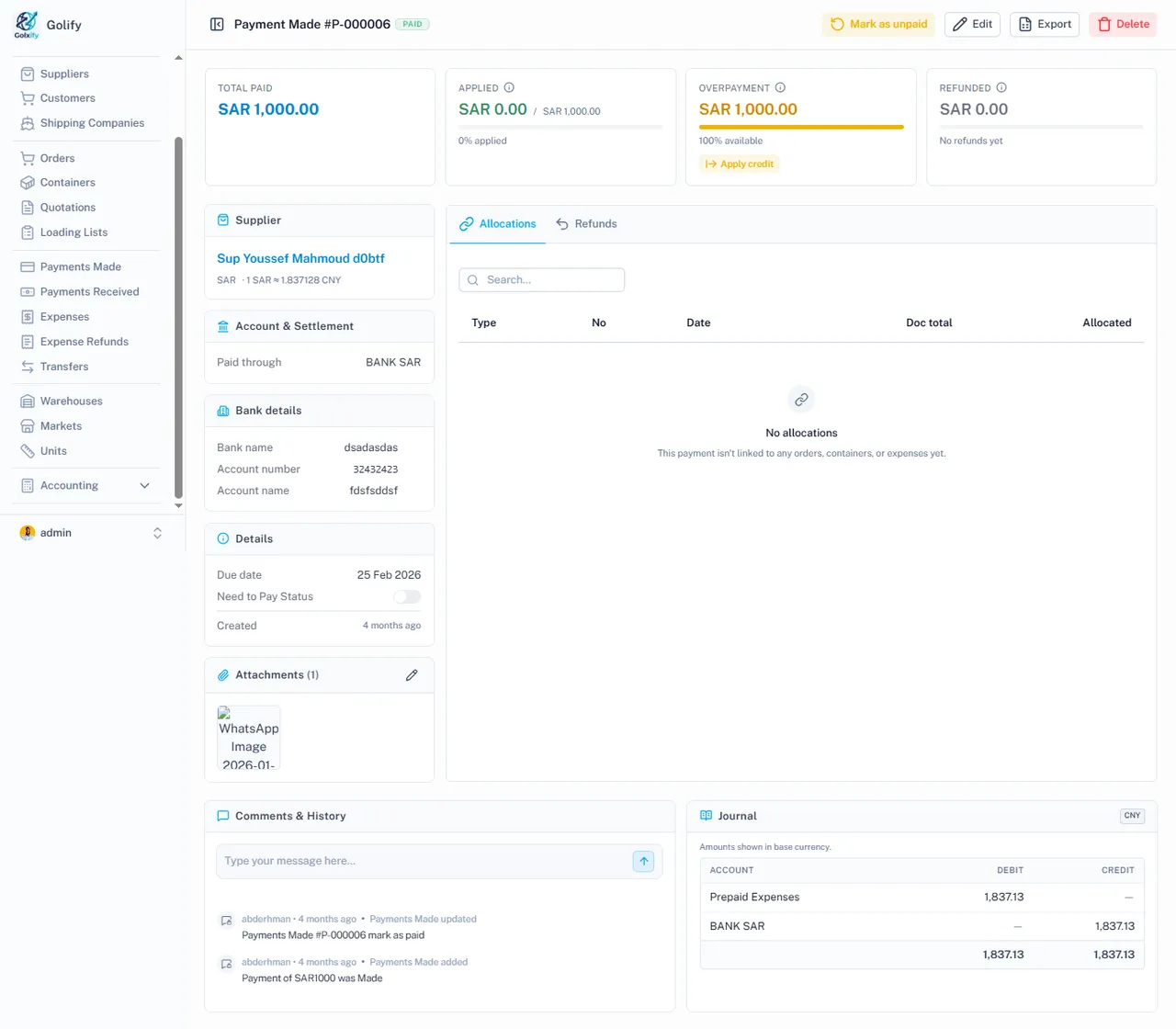The image size is (1176, 1029).
Task: Click the comment message input field
Action: [424, 862]
